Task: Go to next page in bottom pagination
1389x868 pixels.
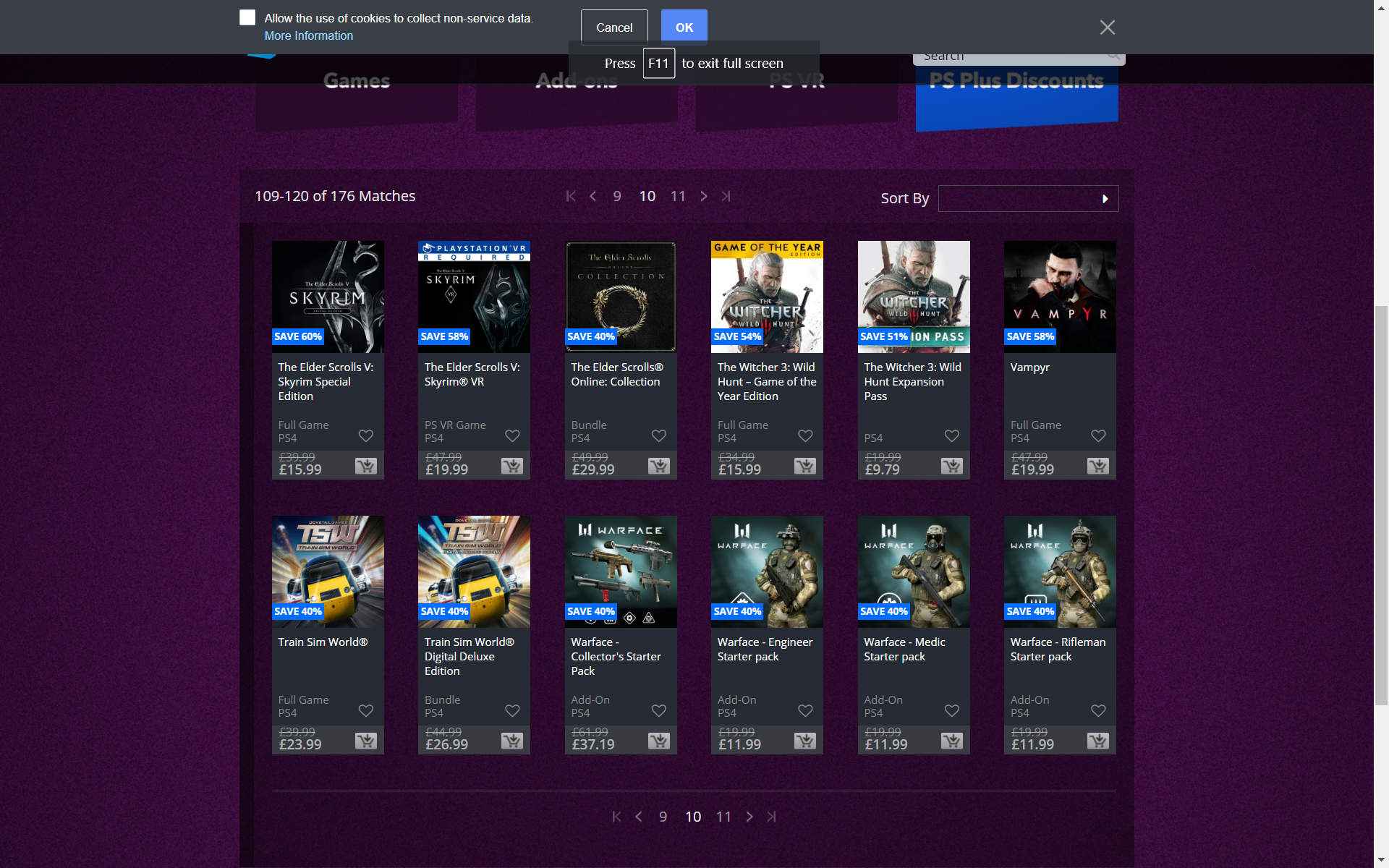Action: pyautogui.click(x=749, y=817)
